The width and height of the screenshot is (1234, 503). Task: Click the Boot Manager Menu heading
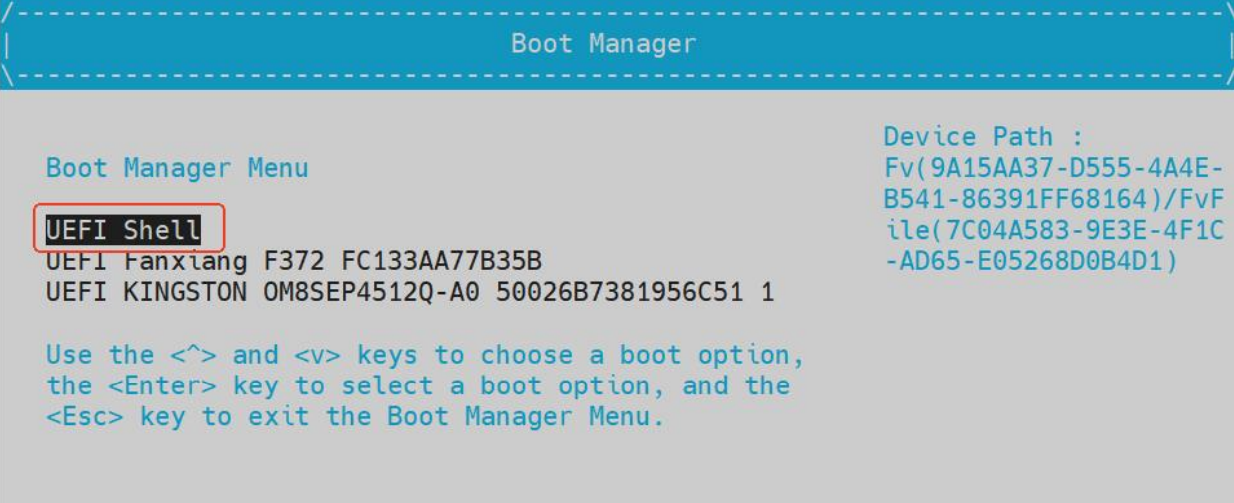tap(177, 168)
